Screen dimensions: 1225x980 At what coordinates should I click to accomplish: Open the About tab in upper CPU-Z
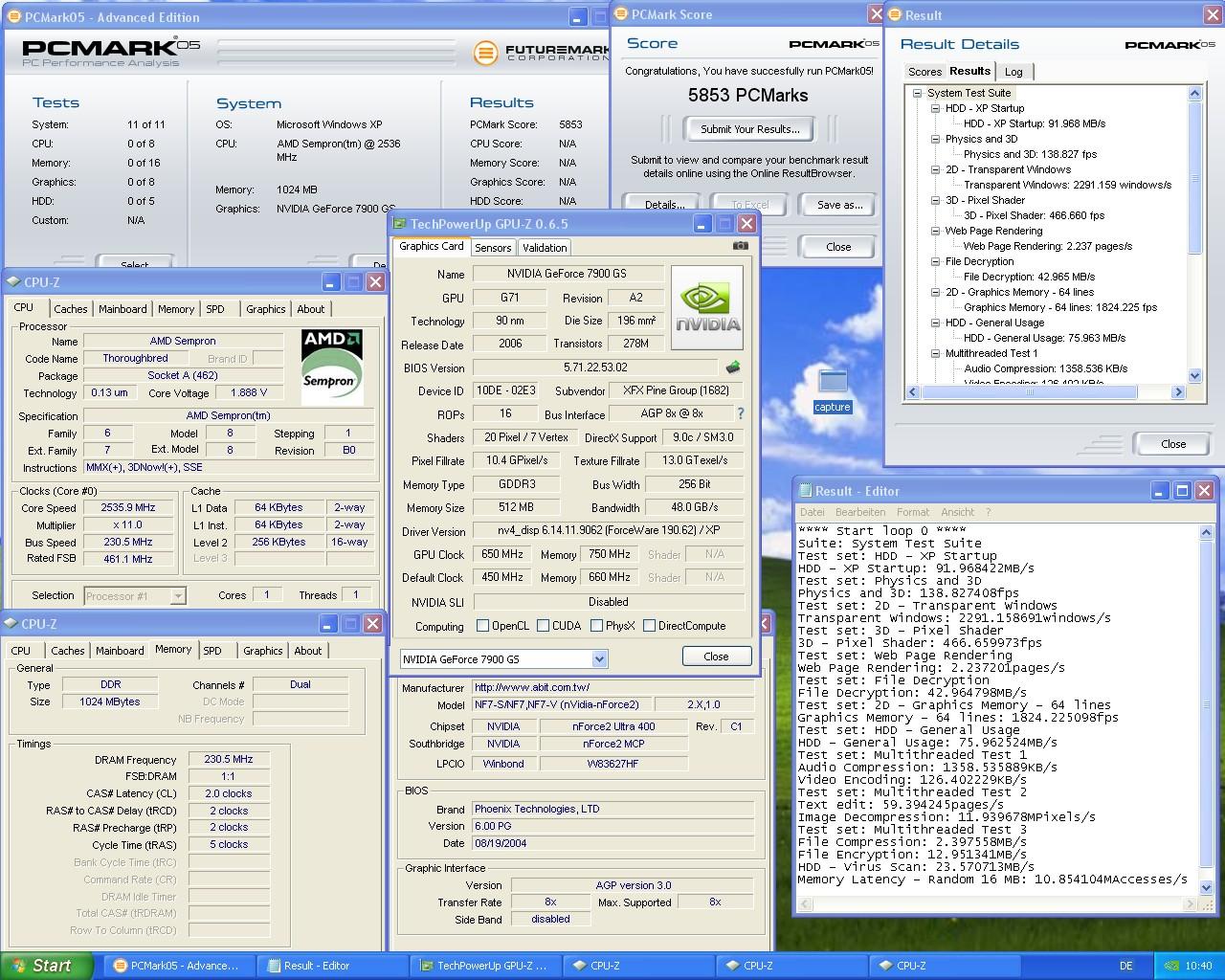point(311,309)
